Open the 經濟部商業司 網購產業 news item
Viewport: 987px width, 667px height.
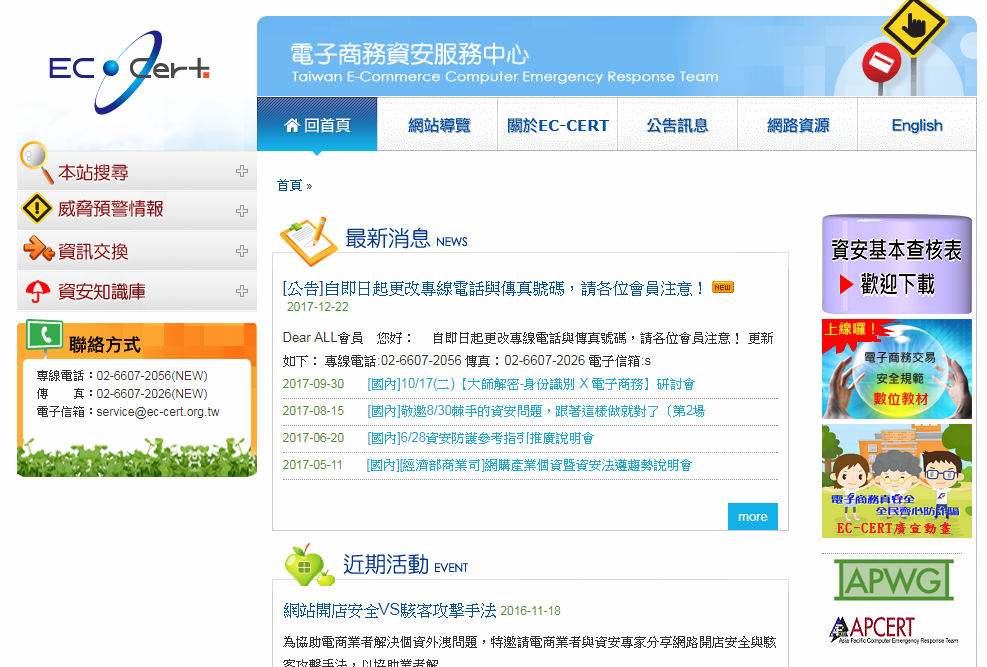coord(529,465)
